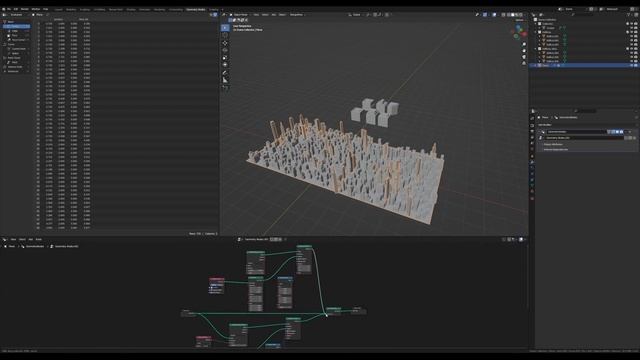Collapse the first Collection in outliner
This screenshot has width=640, height=360.
(x=536, y=24)
